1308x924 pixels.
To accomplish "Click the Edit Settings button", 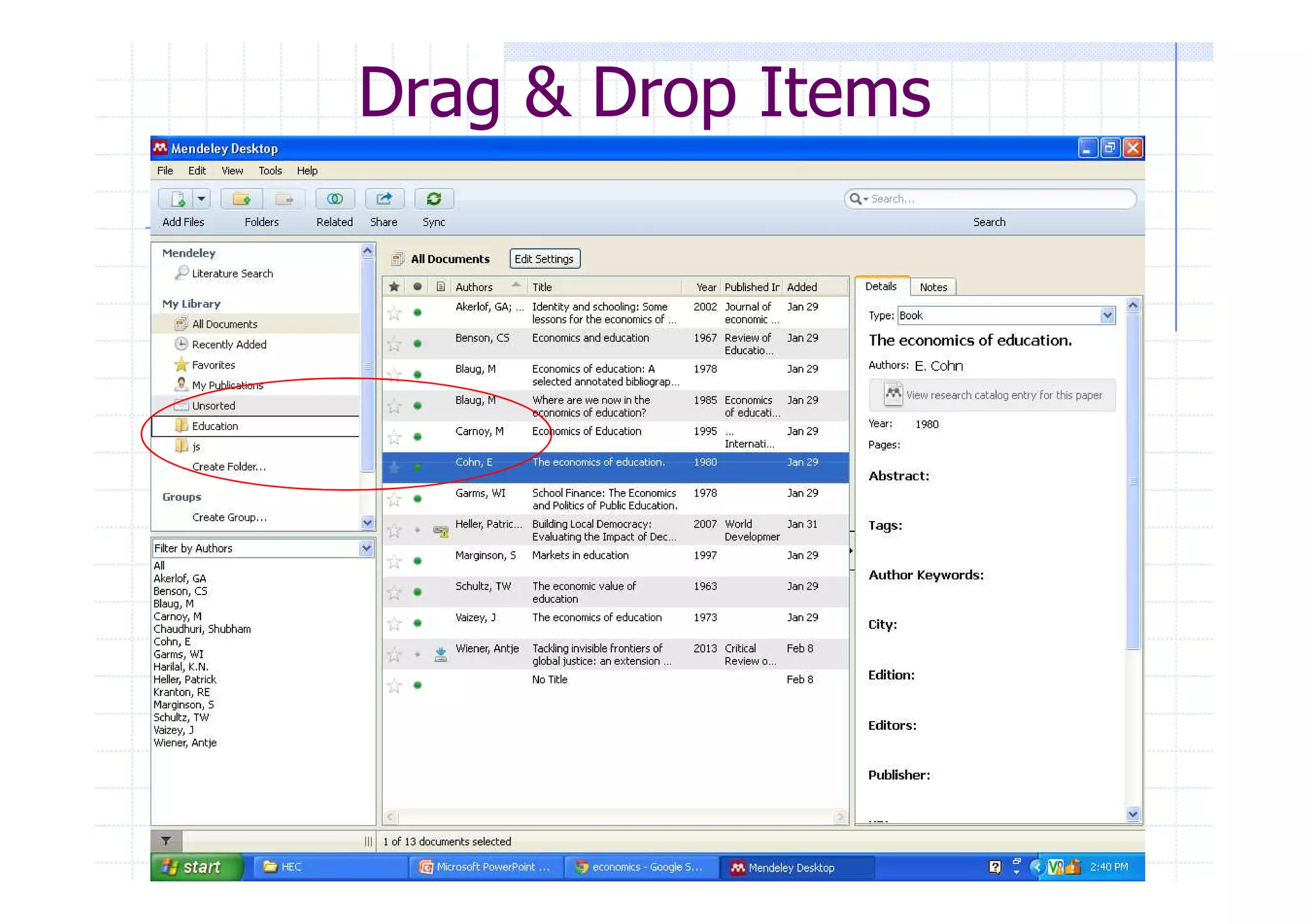I will point(544,259).
